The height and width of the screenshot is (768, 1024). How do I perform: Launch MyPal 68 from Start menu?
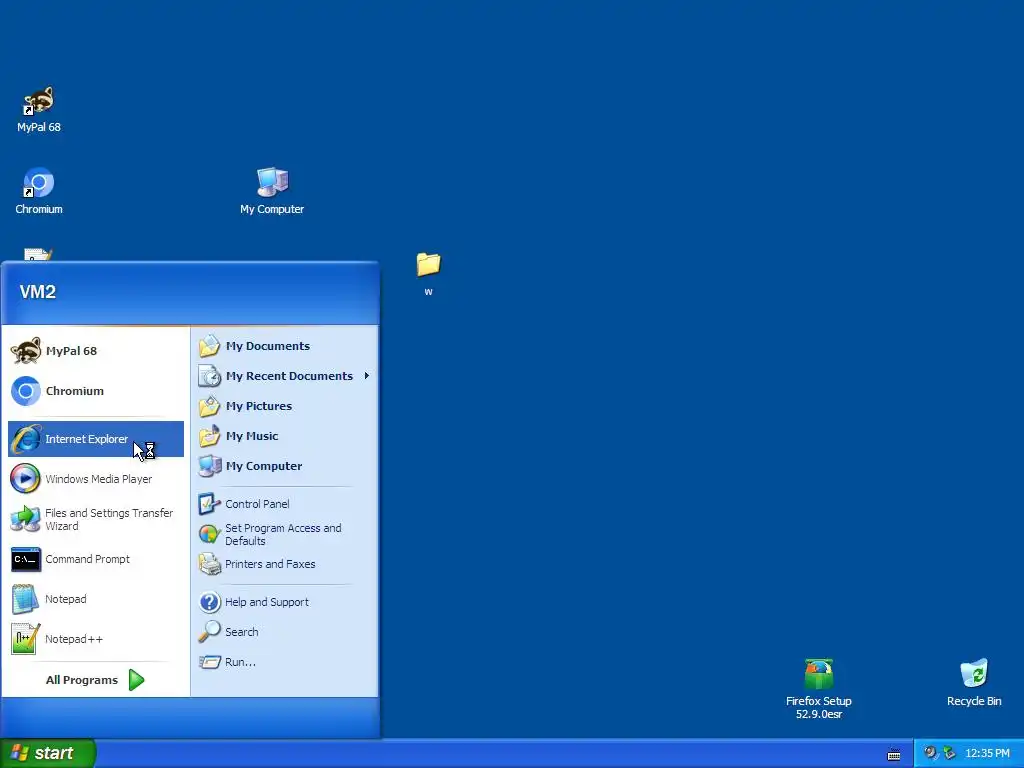[x=96, y=351]
